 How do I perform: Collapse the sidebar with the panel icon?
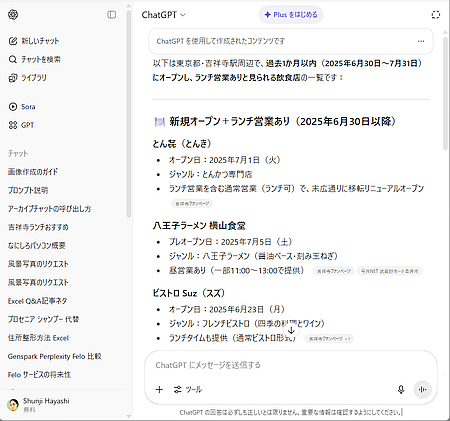point(112,15)
